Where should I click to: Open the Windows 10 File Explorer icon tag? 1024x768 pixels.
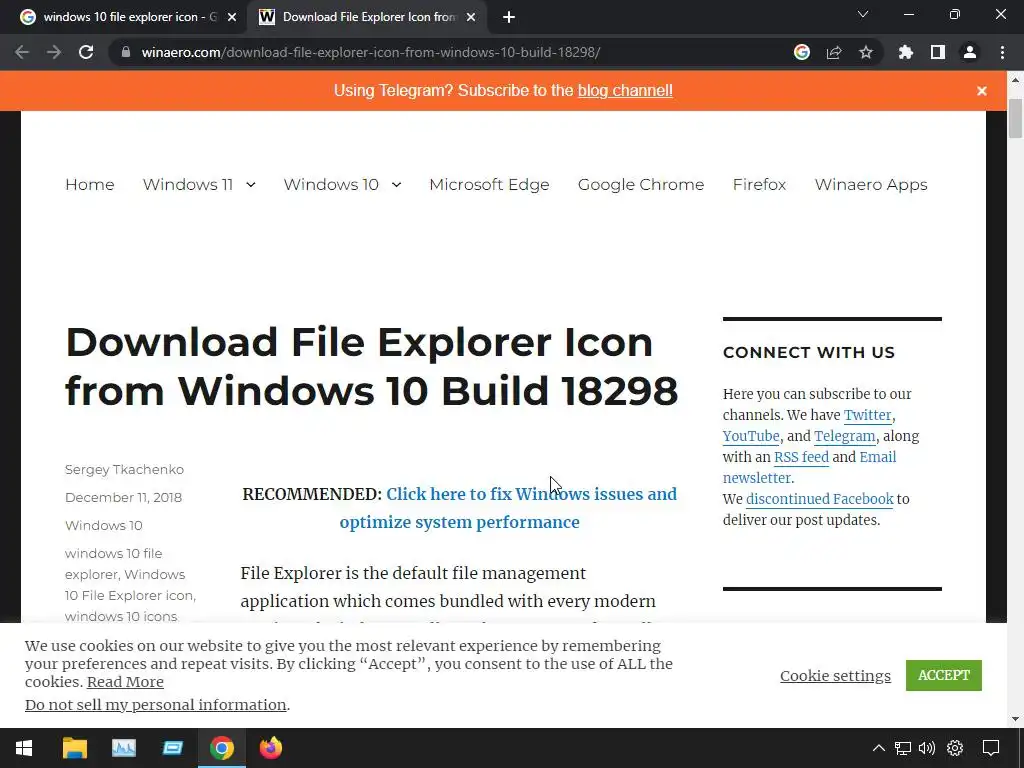(x=129, y=585)
